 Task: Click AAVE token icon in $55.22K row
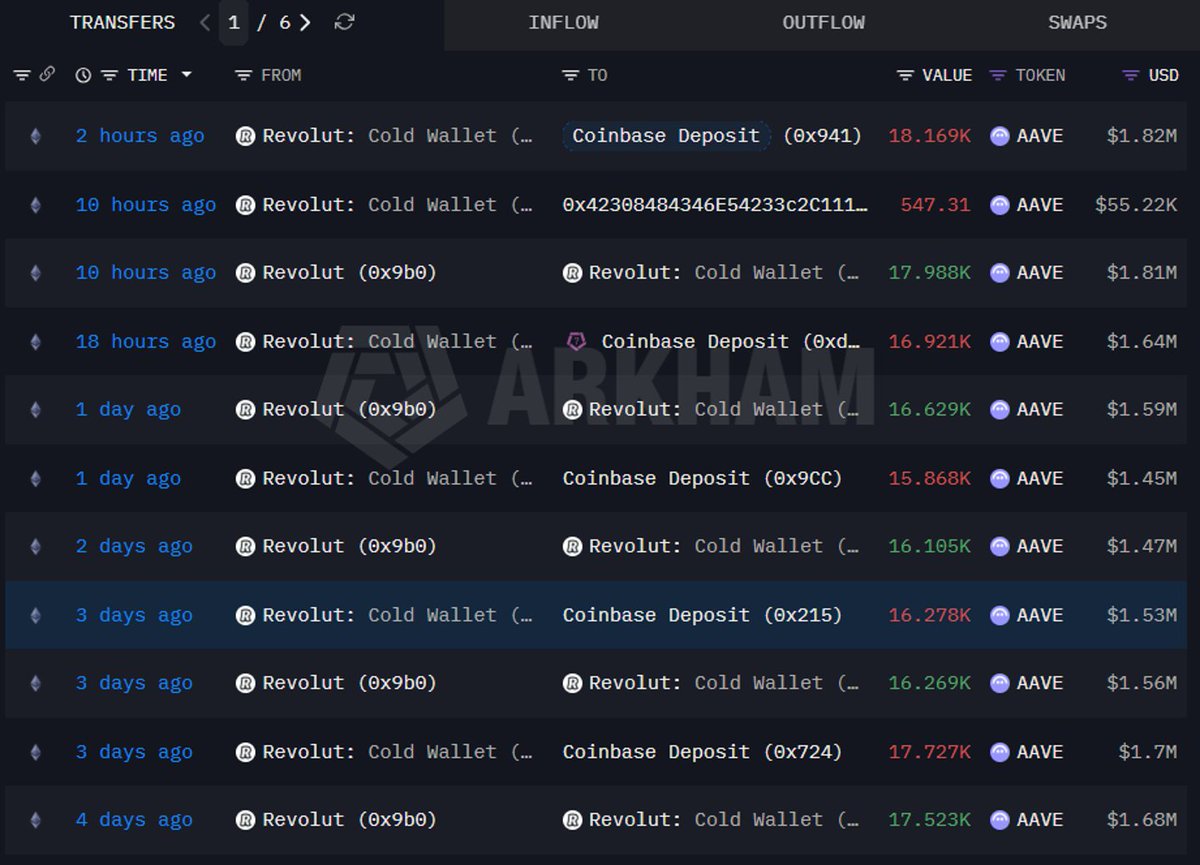[x=999, y=204]
